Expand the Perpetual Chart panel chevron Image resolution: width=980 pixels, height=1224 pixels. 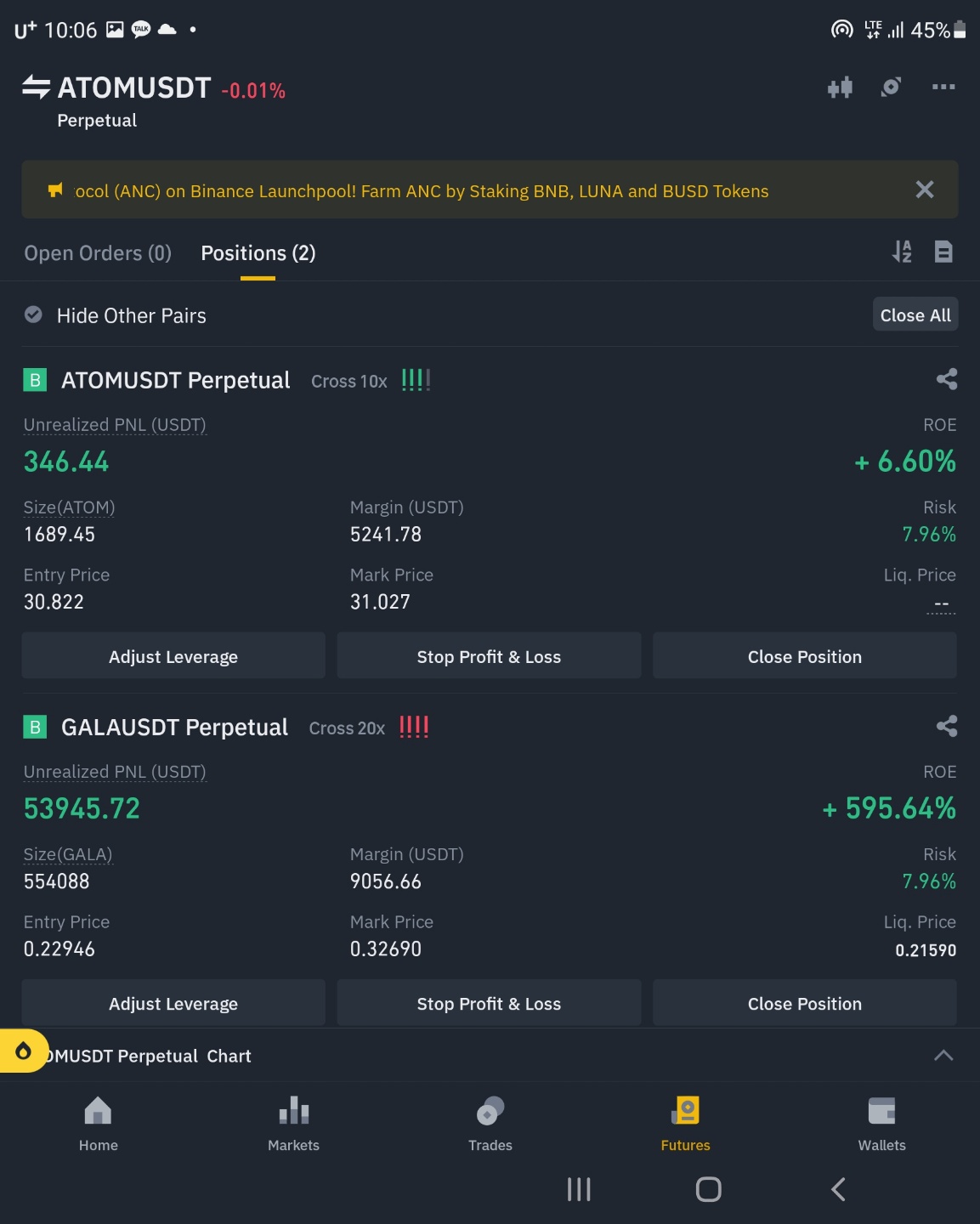(943, 1056)
